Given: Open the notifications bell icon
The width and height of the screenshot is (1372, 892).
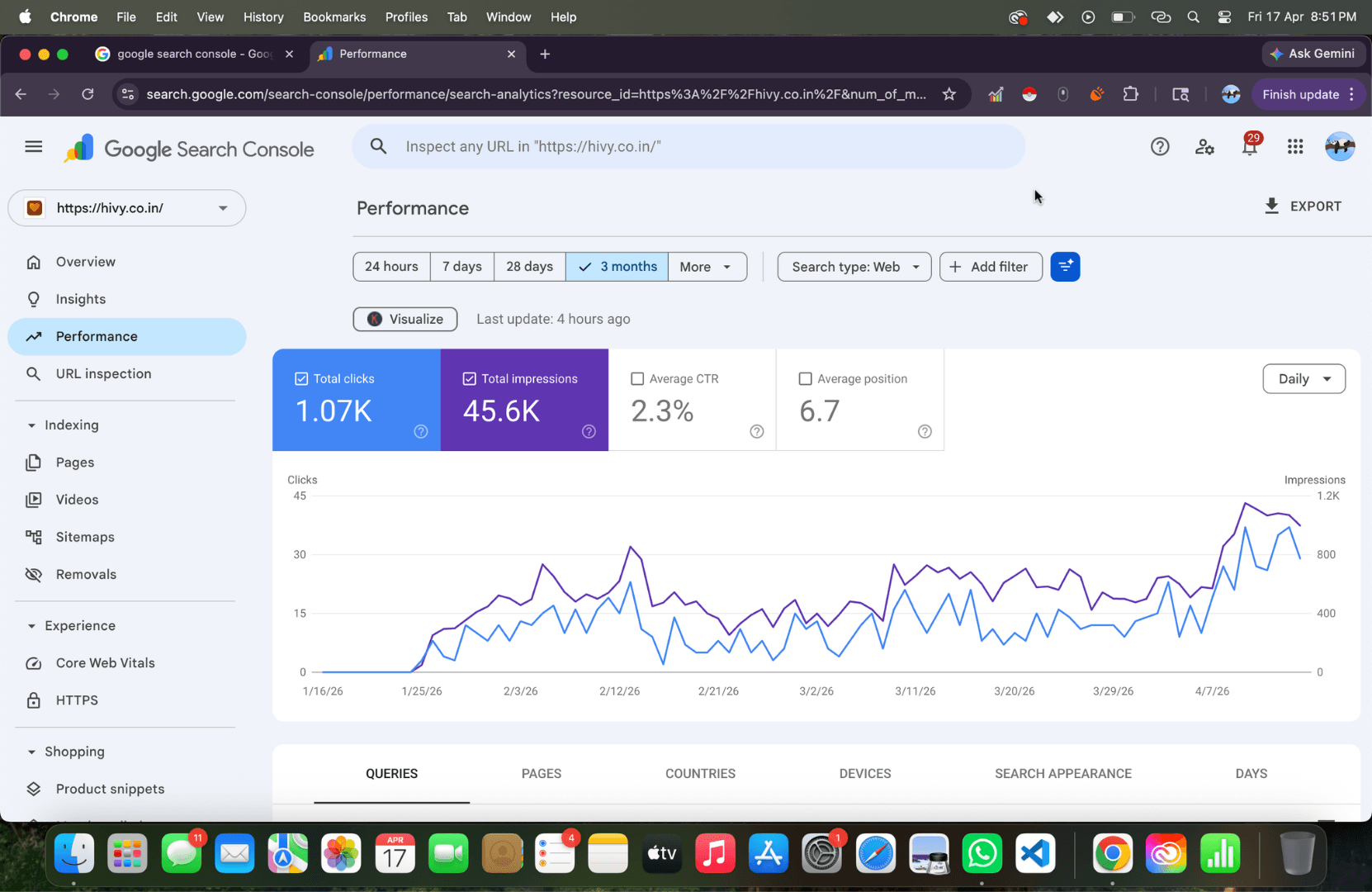Looking at the screenshot, I should [1250, 147].
